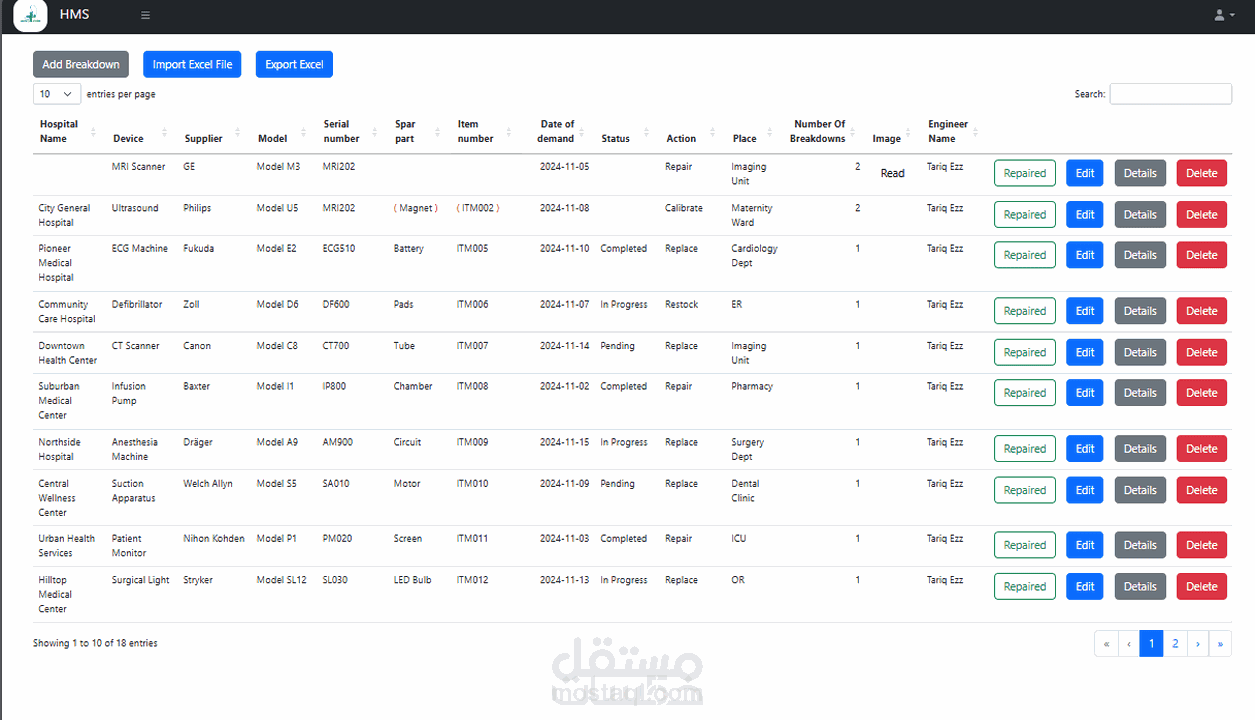Delete the Infusion Pump Baxter row
Image resolution: width=1255 pixels, height=720 pixels.
point(1201,393)
